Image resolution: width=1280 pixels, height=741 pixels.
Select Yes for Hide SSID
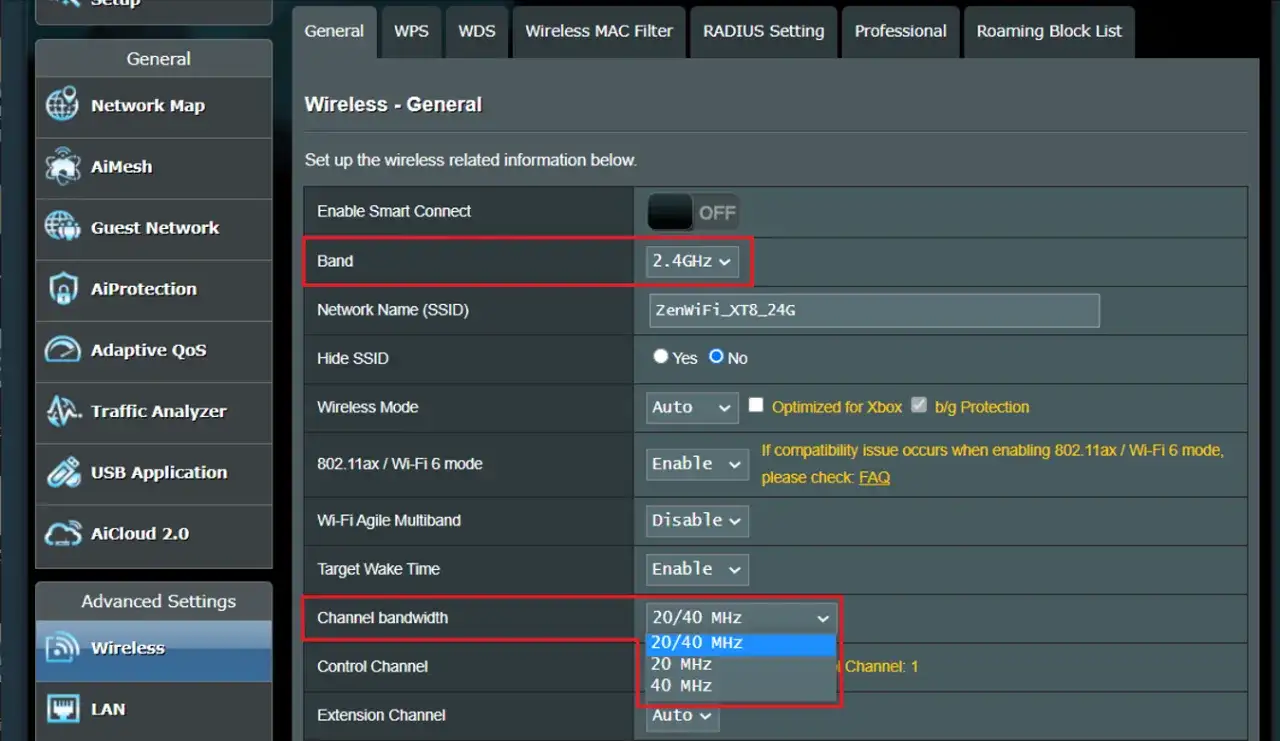click(x=661, y=357)
